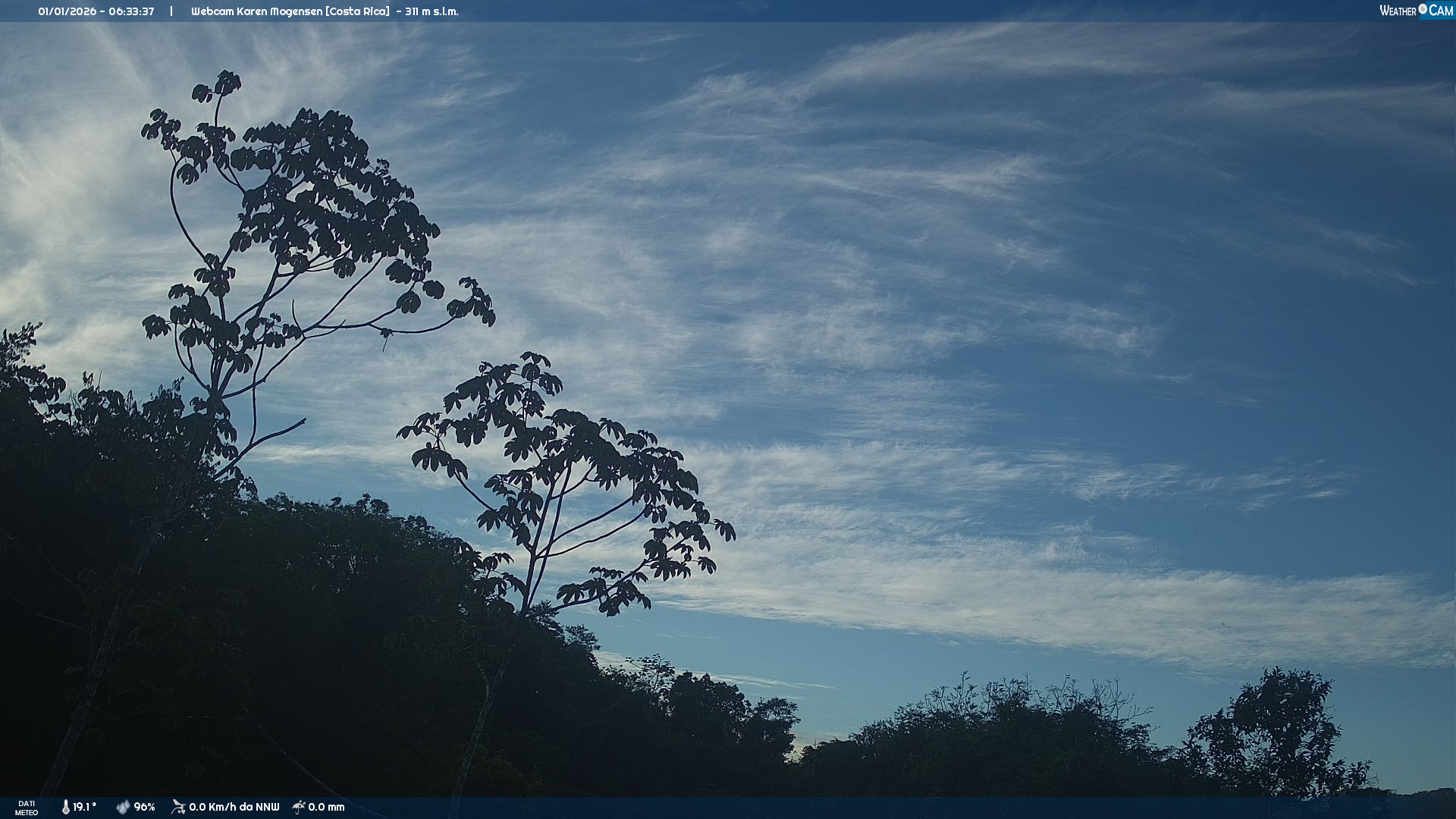Click the vertical separator after the timestamp
This screenshot has width=1456, height=819.
point(171,11)
